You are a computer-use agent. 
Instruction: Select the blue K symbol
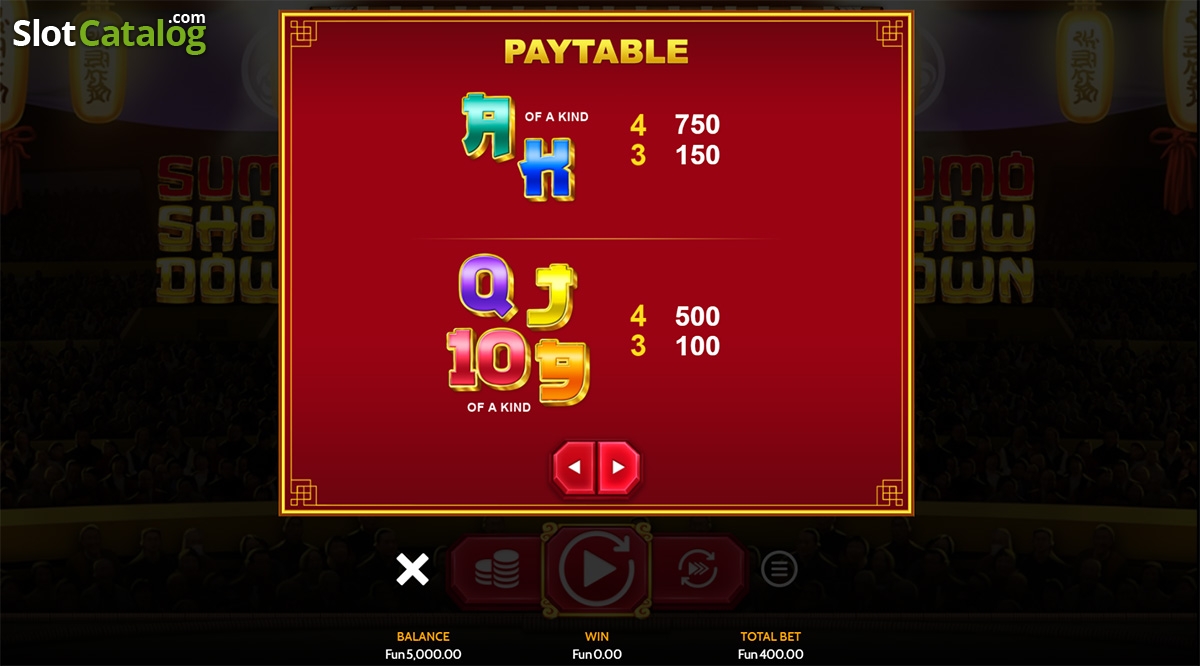(x=548, y=168)
